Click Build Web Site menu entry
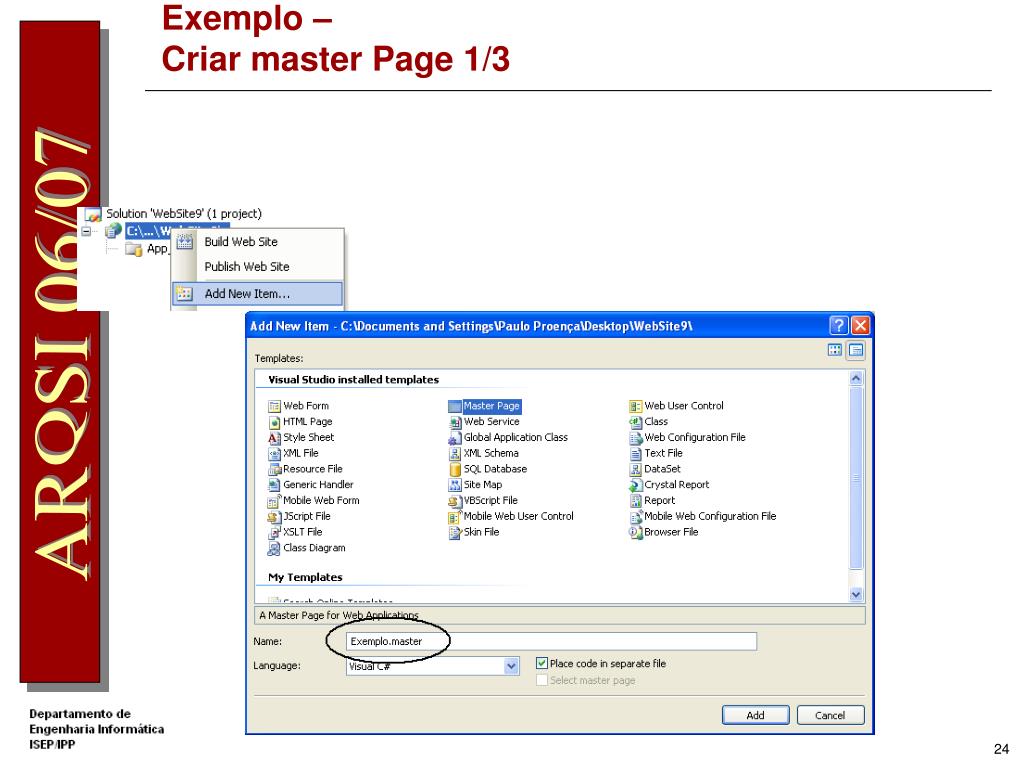The width and height of the screenshot is (1024, 768). [257, 242]
